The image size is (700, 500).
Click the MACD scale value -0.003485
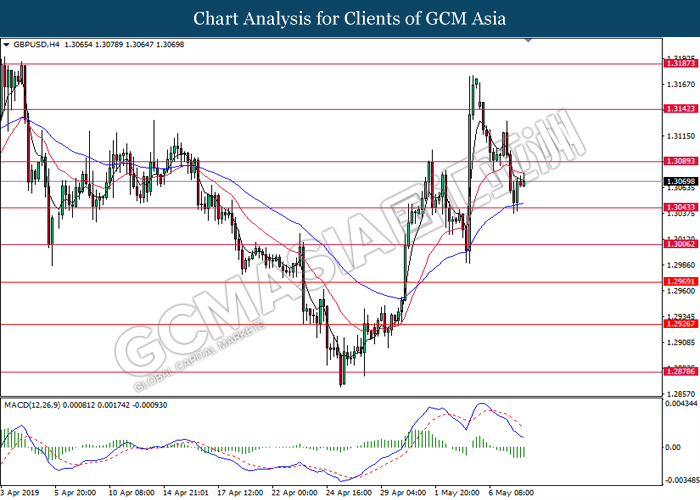[682, 480]
